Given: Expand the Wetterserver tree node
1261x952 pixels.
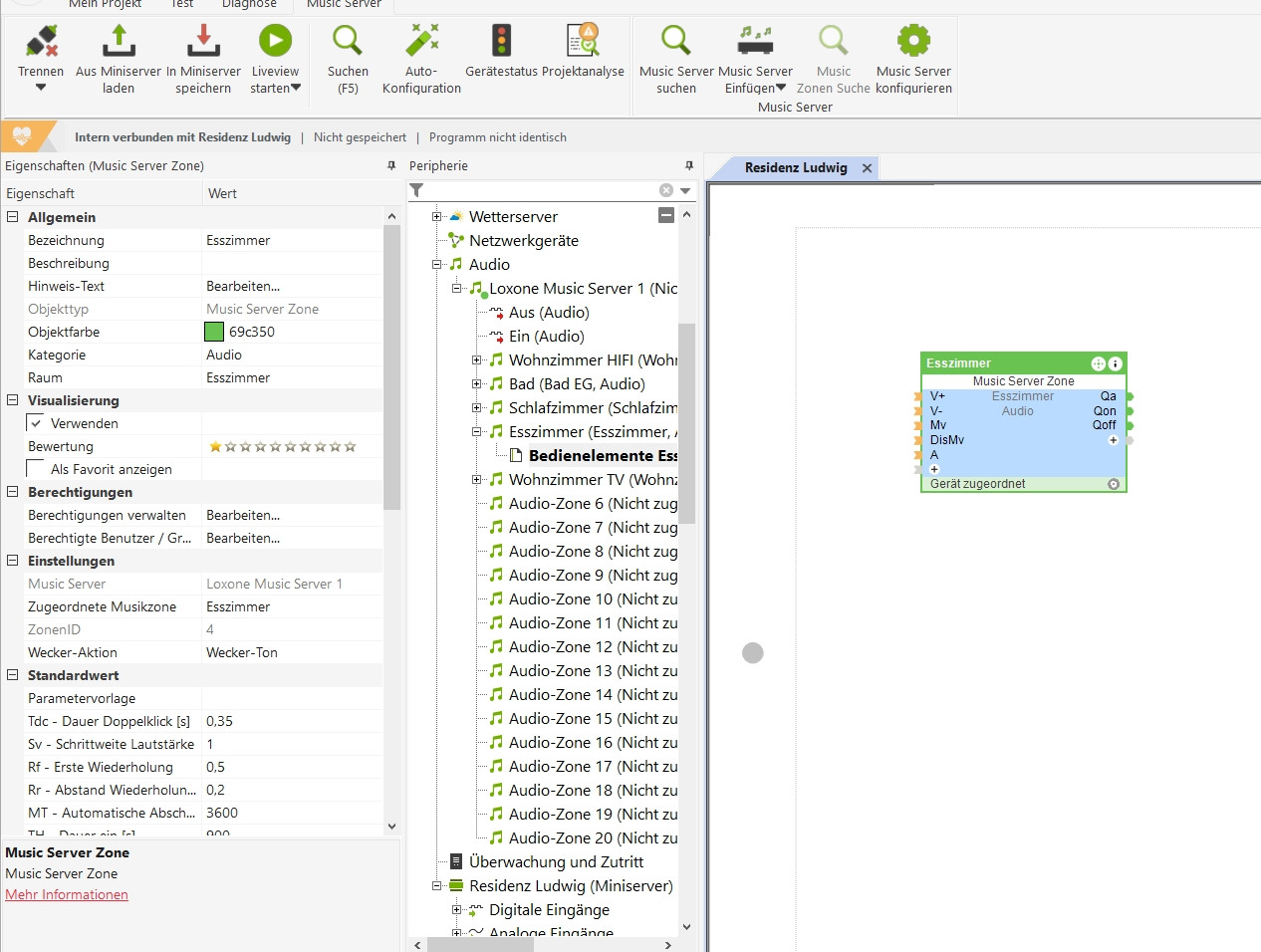Looking at the screenshot, I should pos(436,217).
